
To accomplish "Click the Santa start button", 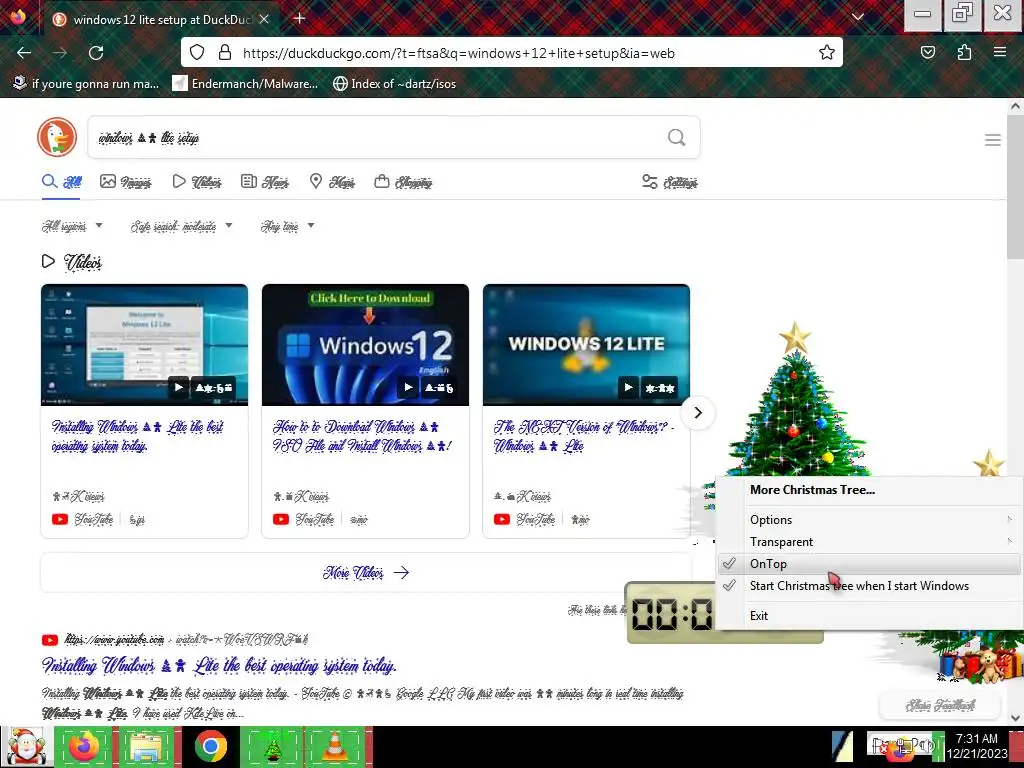I will [26, 747].
